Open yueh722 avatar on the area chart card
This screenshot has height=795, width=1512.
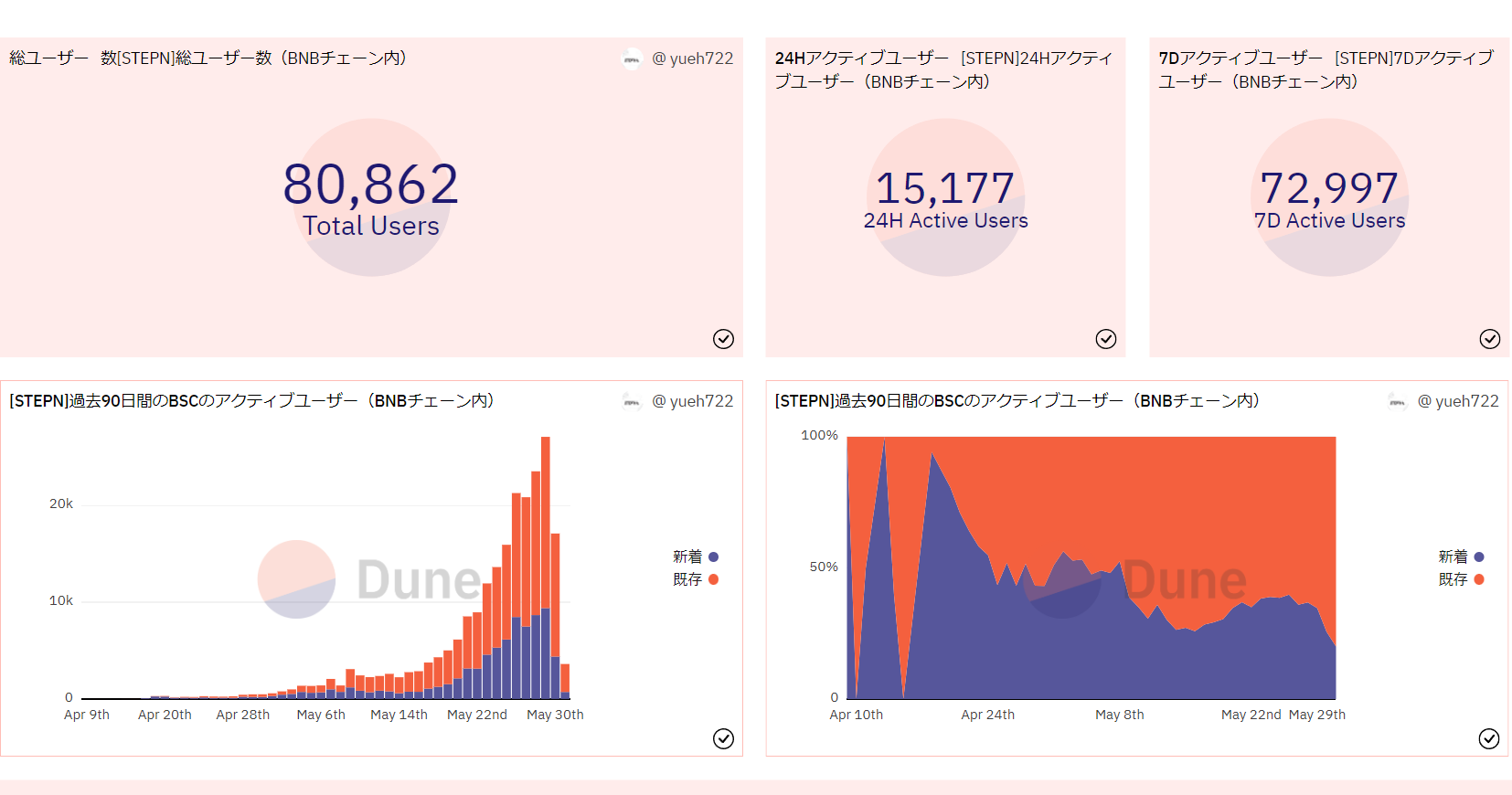(x=1398, y=401)
